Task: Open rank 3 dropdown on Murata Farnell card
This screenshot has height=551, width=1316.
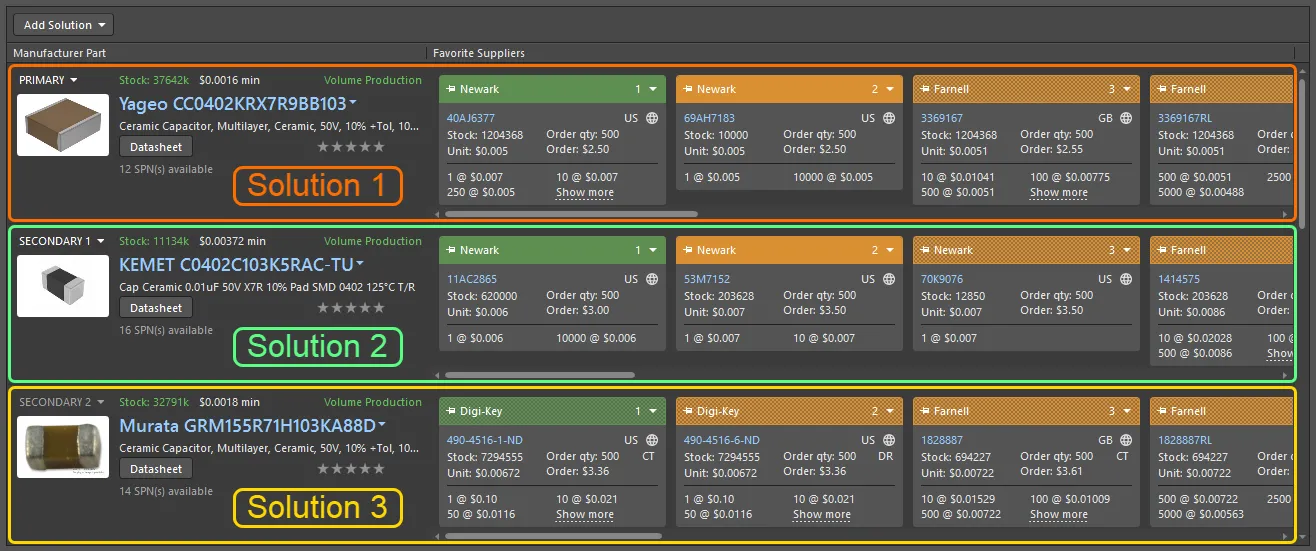Action: coord(1127,411)
